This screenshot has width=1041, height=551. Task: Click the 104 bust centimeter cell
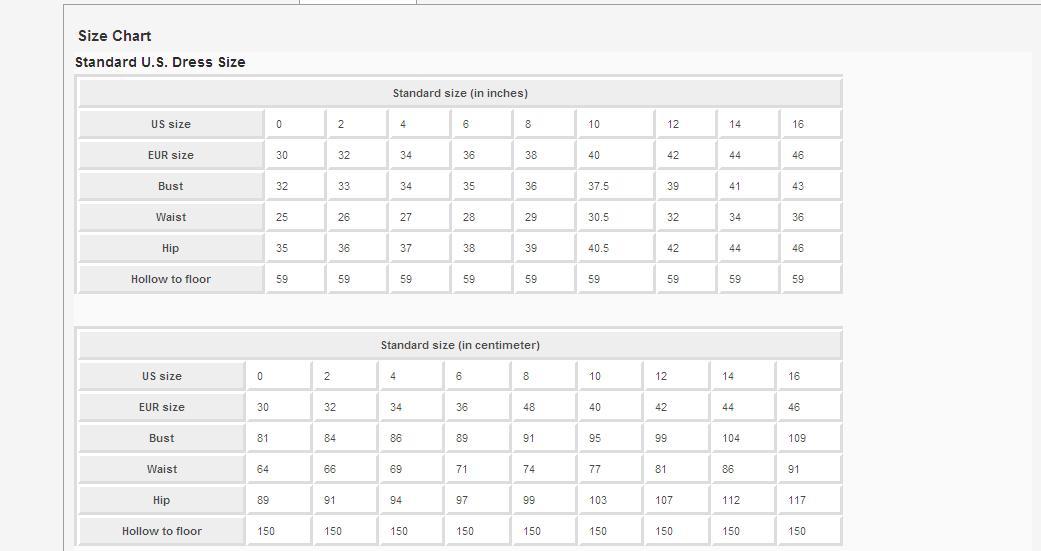(x=731, y=438)
